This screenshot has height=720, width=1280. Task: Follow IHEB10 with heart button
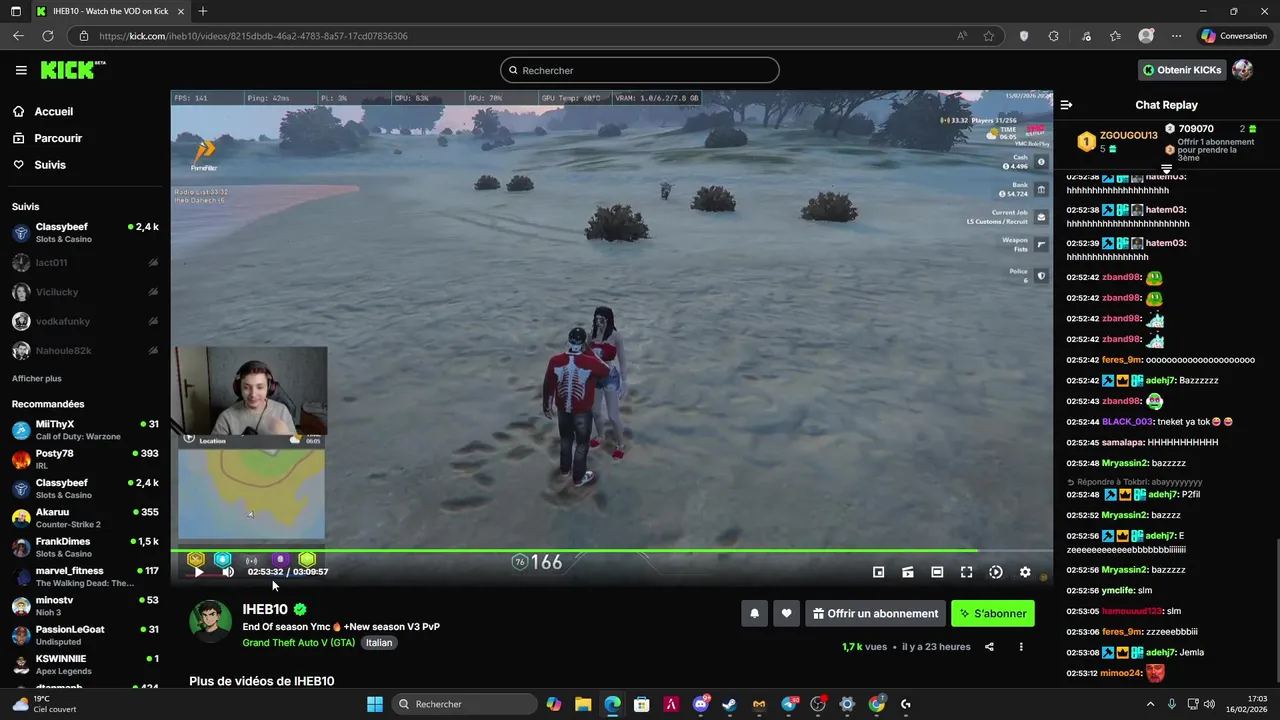[787, 613]
